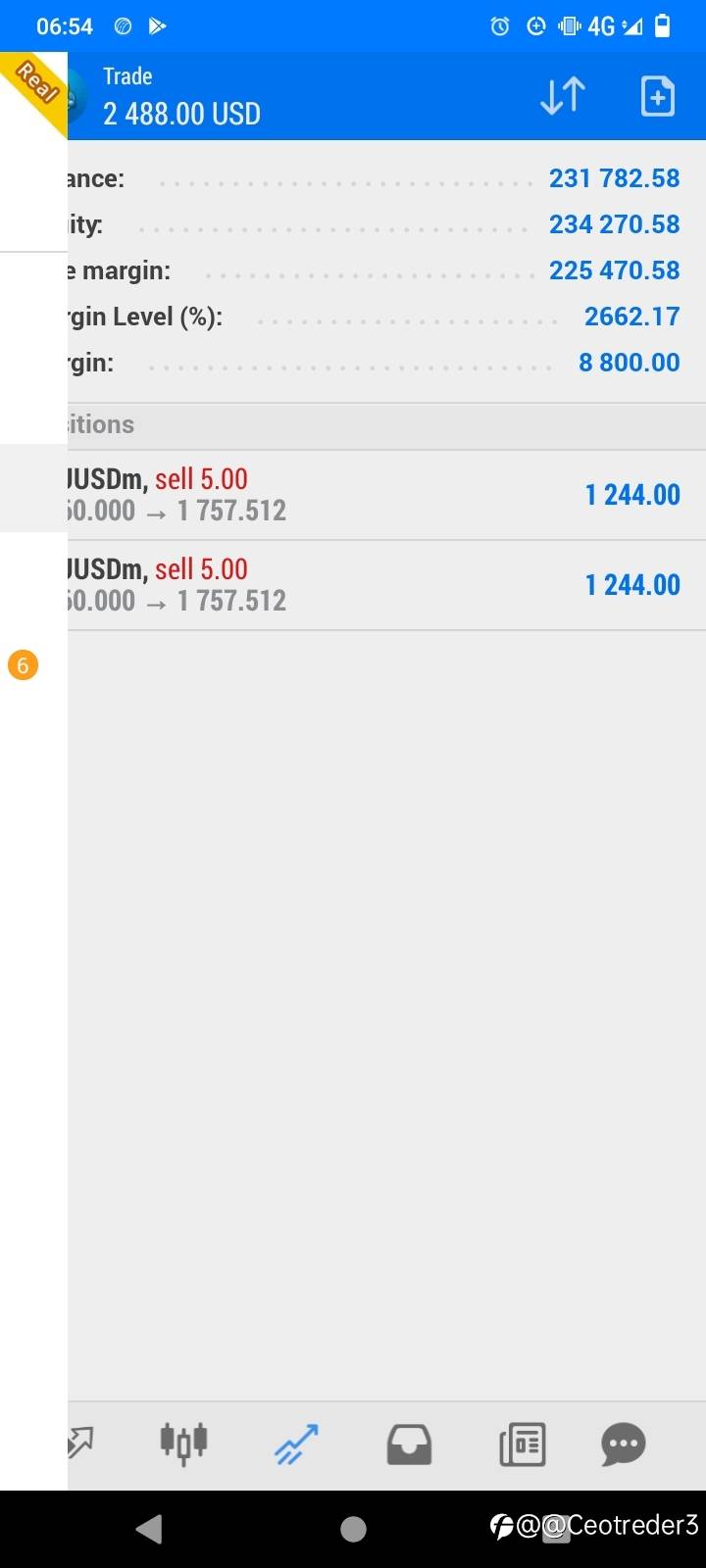Open the chat messages bubble icon
Viewport: 706px width, 1568px height.
tap(624, 1444)
